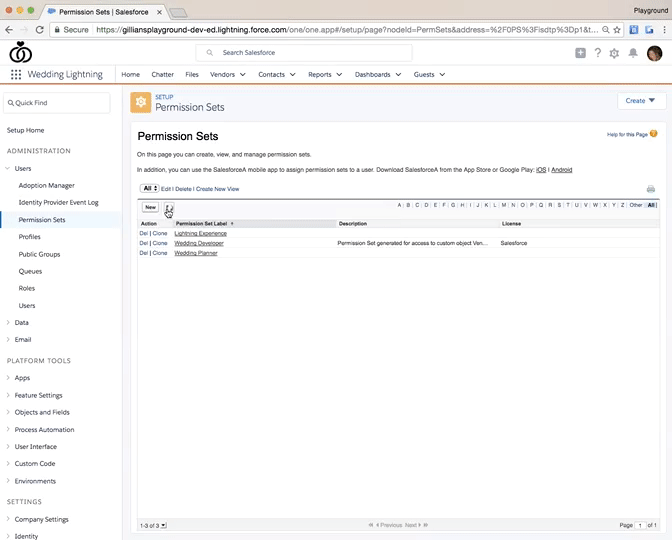The width and height of the screenshot is (672, 540).
Task: Open the Help question mark icon
Action: 597,53
